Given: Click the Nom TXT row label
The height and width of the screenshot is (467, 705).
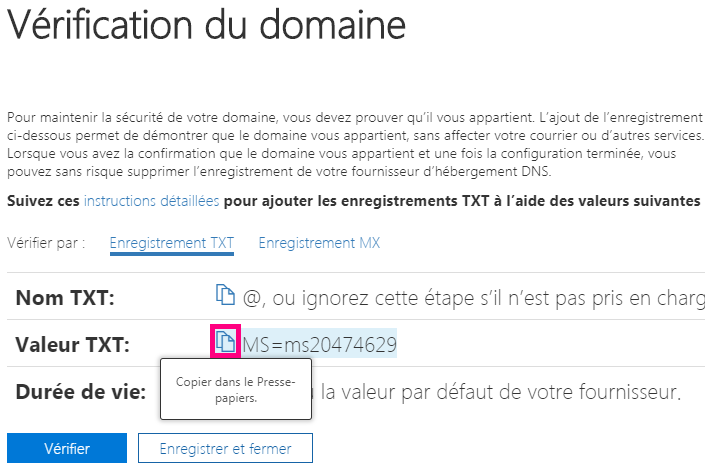Looking at the screenshot, I should coord(66,297).
